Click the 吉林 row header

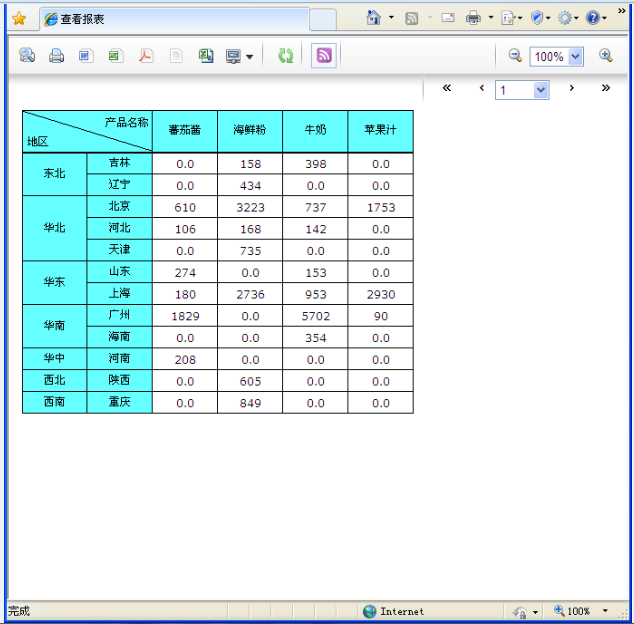pyautogui.click(x=119, y=163)
